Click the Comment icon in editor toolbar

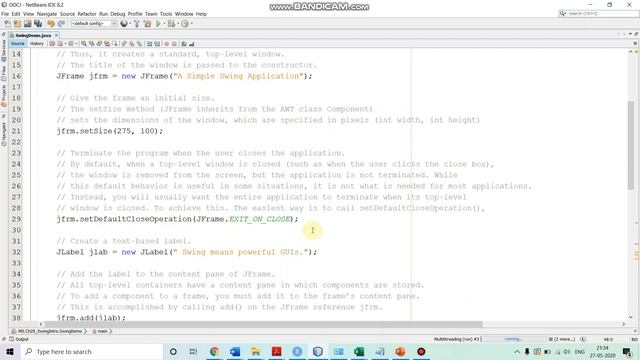coord(184,44)
